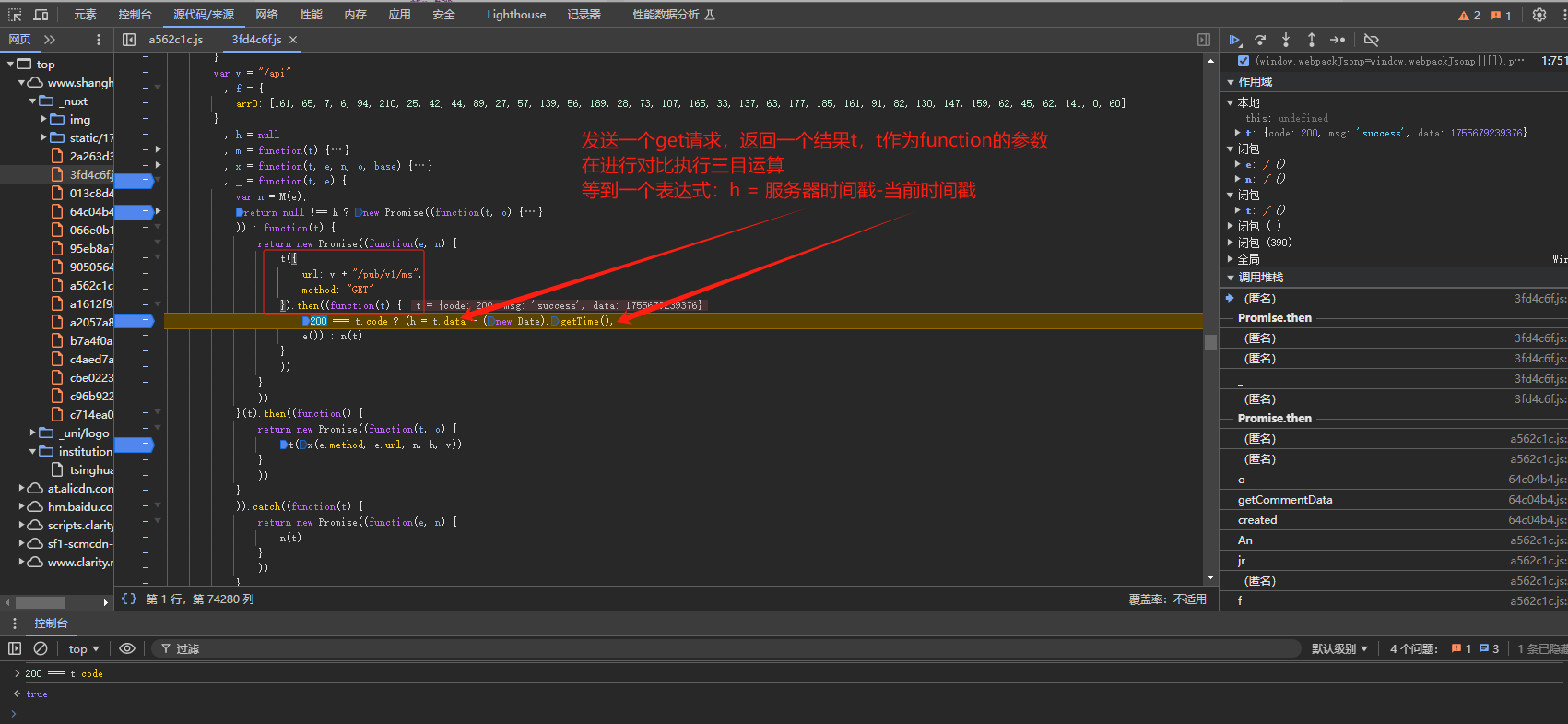
Task: Select the created call stack frame
Action: 1394,520
